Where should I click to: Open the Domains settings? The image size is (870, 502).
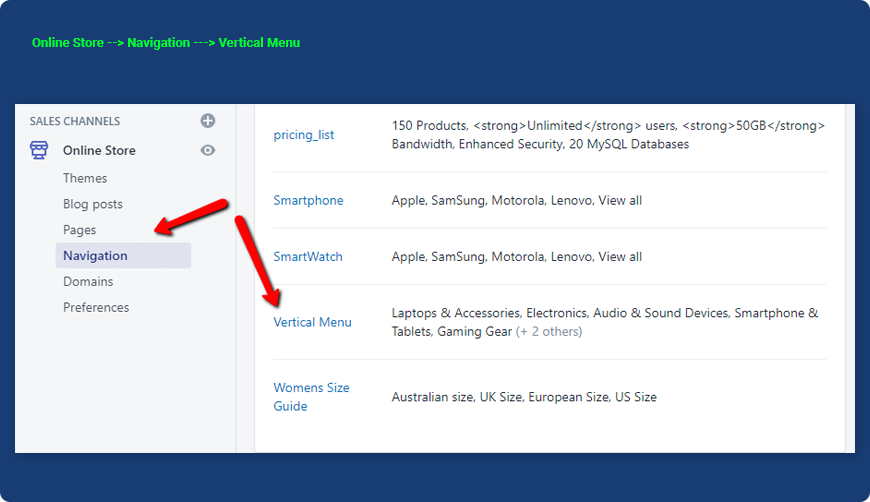pos(88,282)
